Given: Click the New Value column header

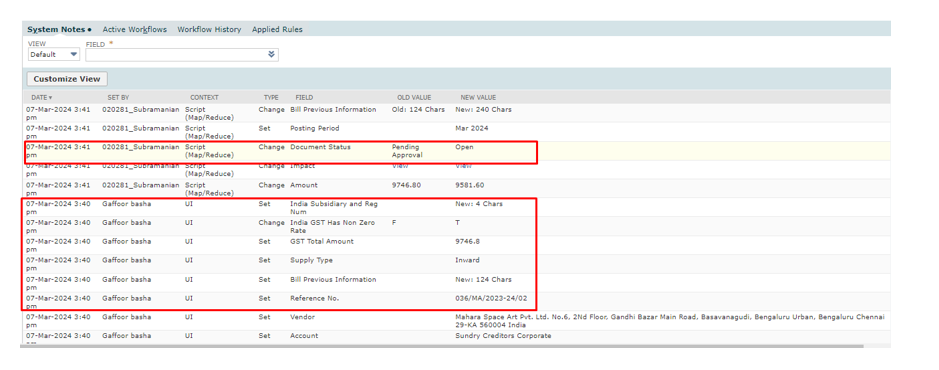Looking at the screenshot, I should [478, 98].
